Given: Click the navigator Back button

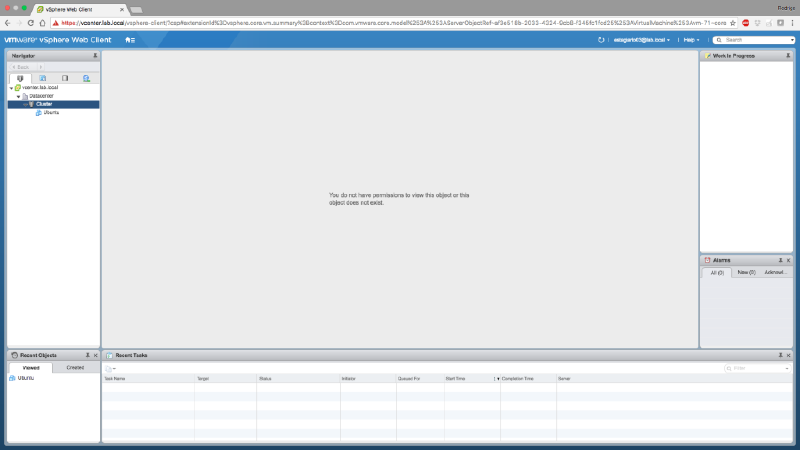Looking at the screenshot, I should pyautogui.click(x=21, y=67).
